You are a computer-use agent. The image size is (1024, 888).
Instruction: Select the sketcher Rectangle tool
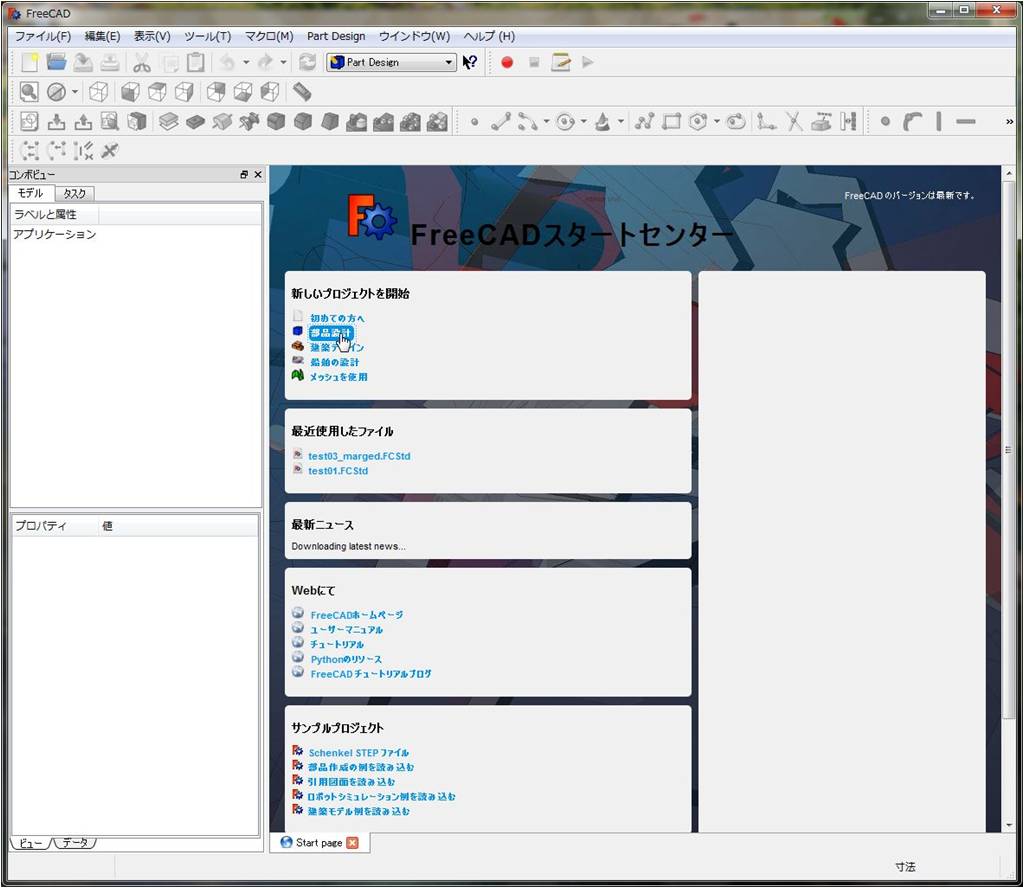coord(671,122)
